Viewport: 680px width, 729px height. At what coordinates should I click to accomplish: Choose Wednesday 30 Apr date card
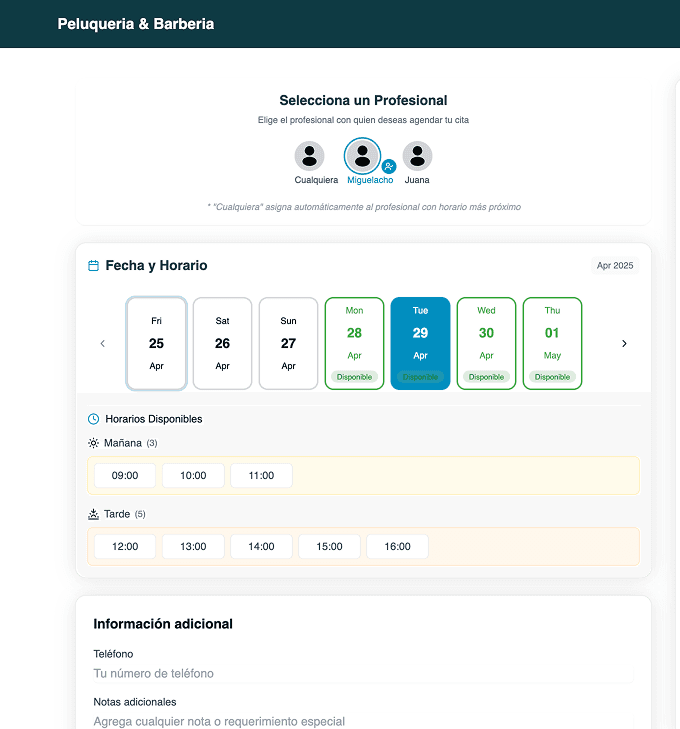[486, 343]
